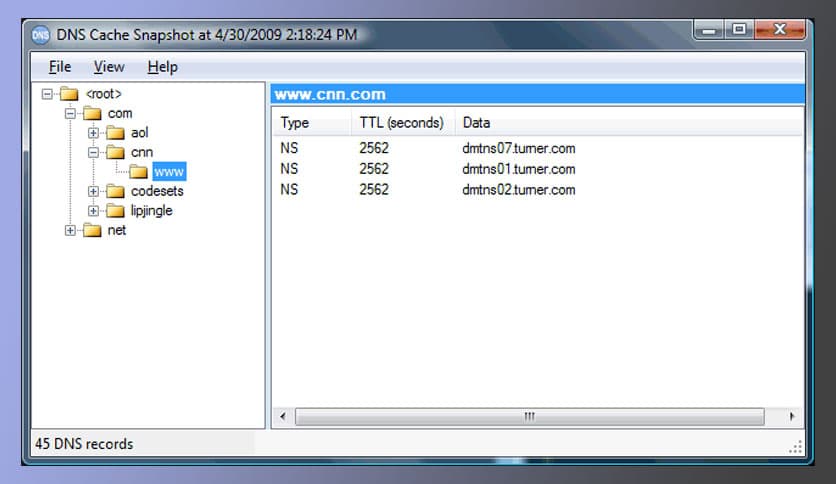Click the lipjingle folder icon
This screenshot has height=484, width=836.
pyautogui.click(x=115, y=211)
